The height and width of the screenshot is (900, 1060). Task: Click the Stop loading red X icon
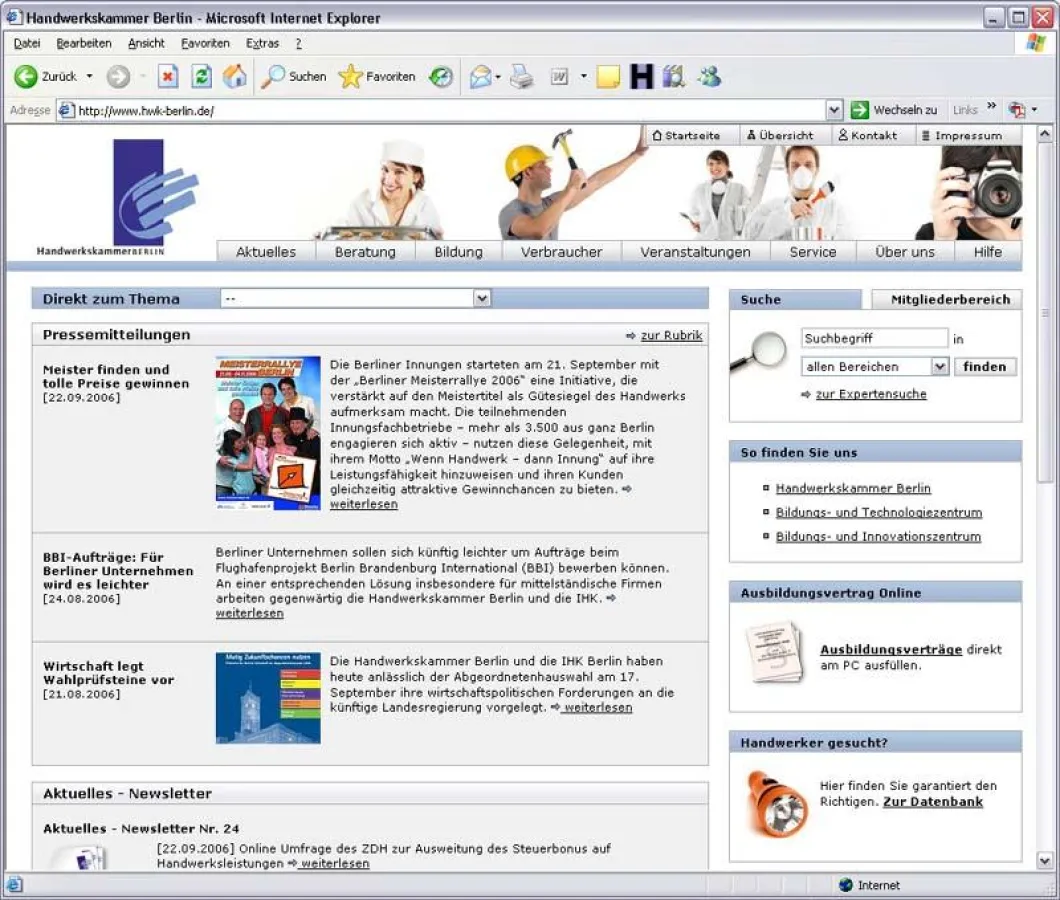[x=168, y=77]
